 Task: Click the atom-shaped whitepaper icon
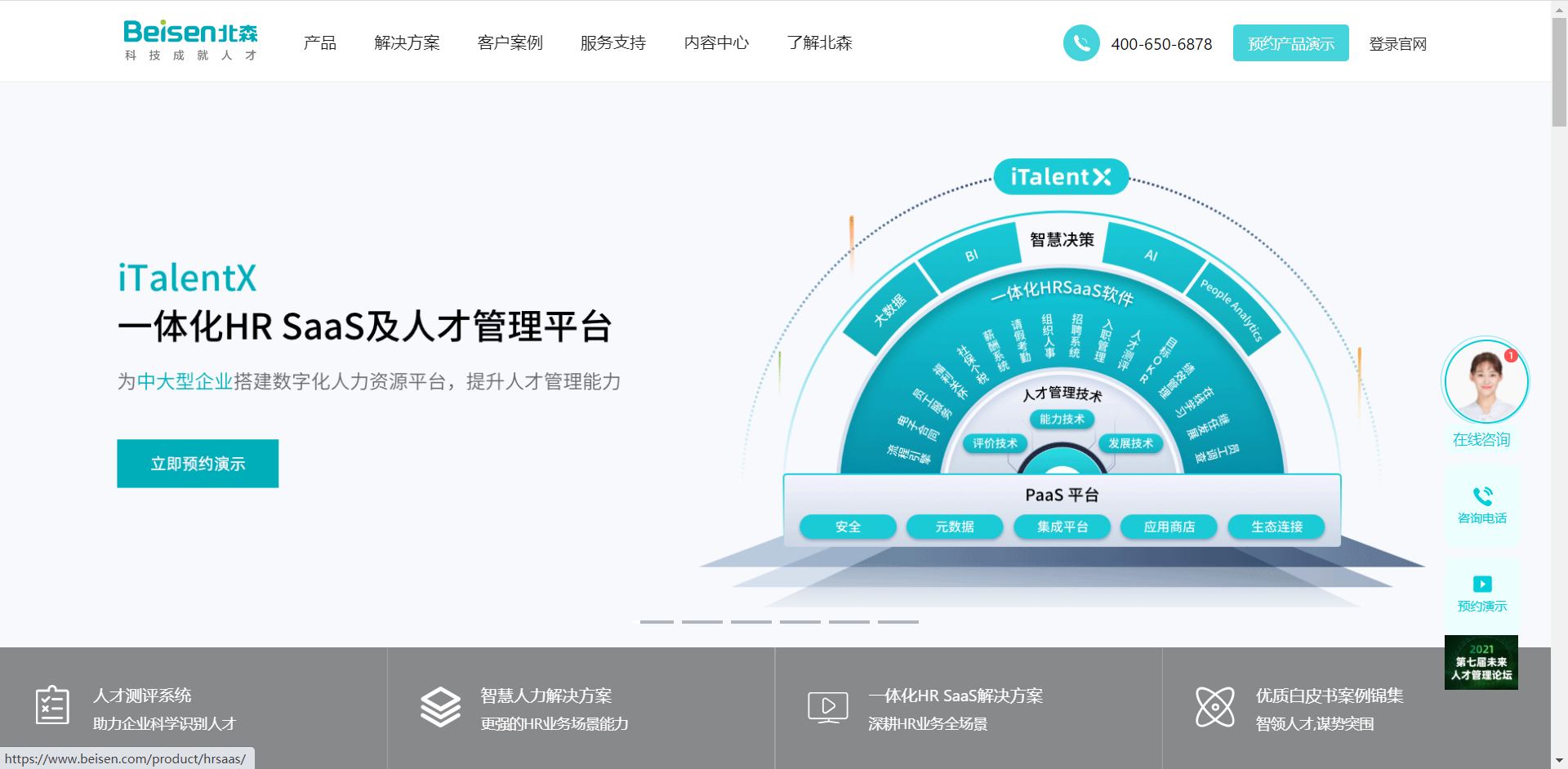pos(1215,706)
